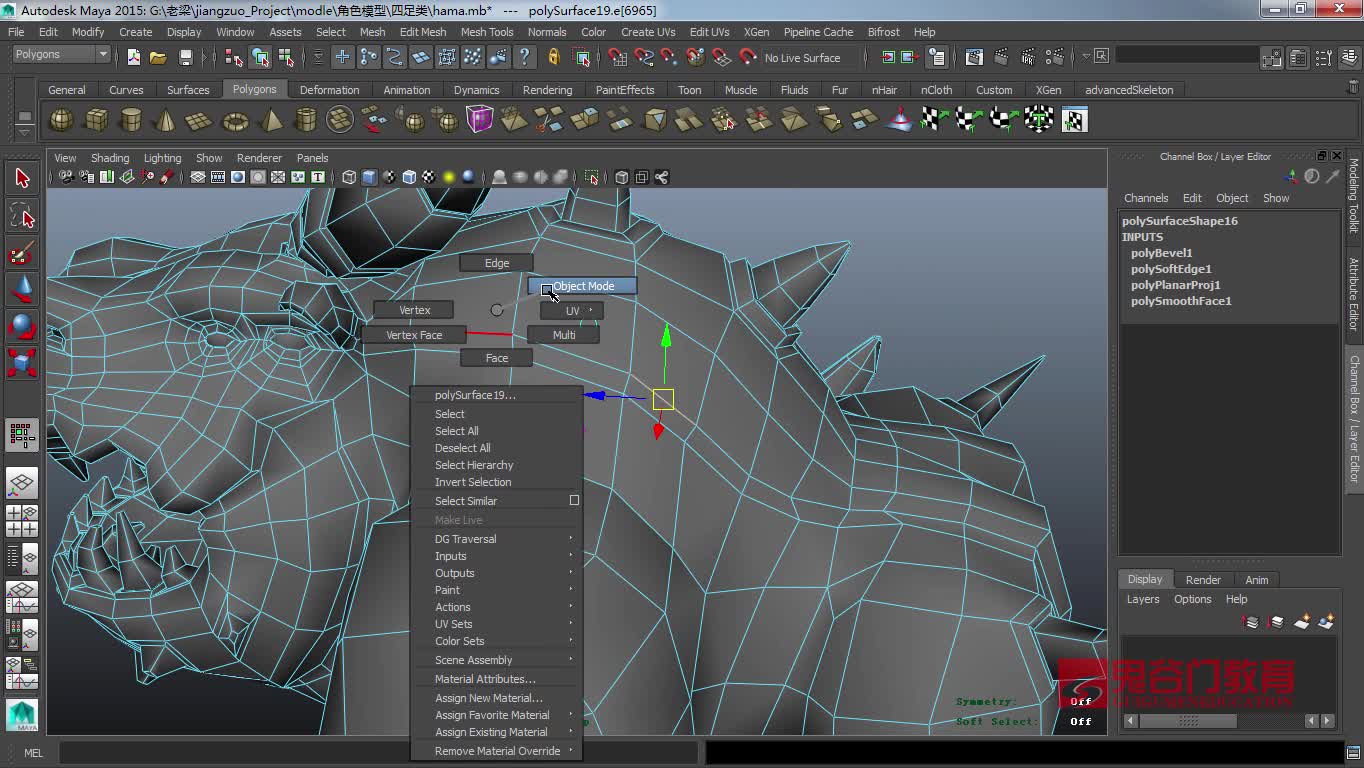
Task: Click the polygon cone shelf icon
Action: 165,121
